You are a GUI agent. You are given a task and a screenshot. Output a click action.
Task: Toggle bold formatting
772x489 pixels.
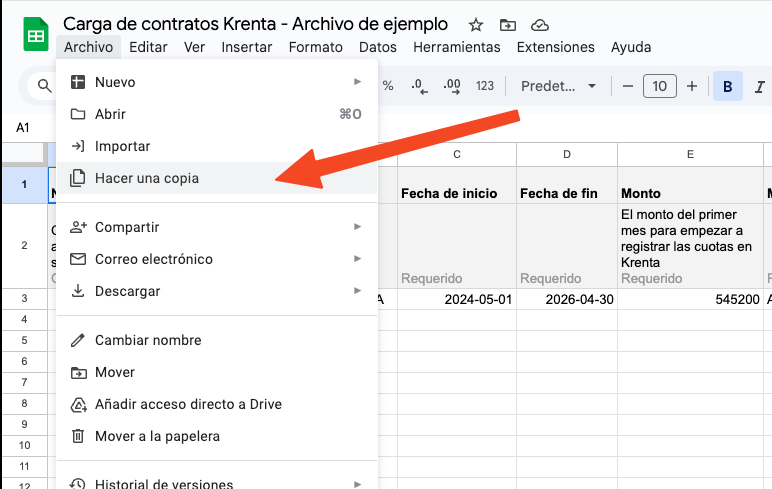pyautogui.click(x=728, y=86)
